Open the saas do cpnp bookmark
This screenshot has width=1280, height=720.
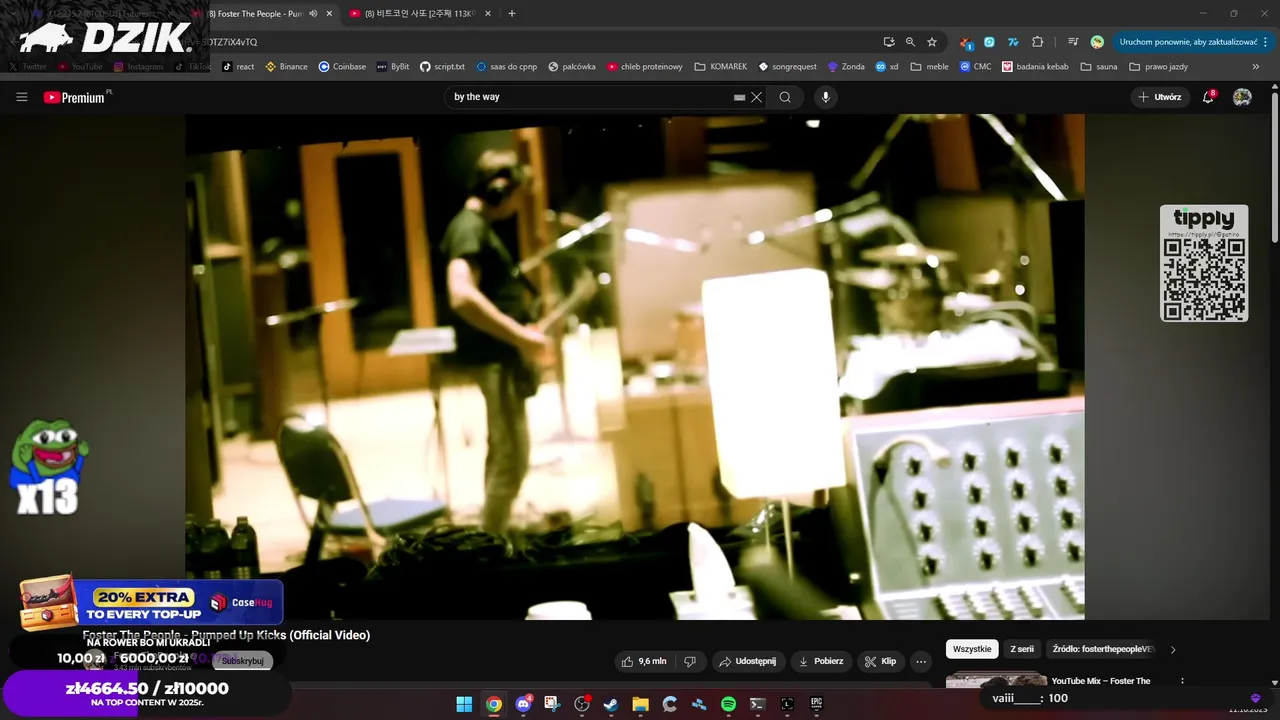[x=506, y=67]
